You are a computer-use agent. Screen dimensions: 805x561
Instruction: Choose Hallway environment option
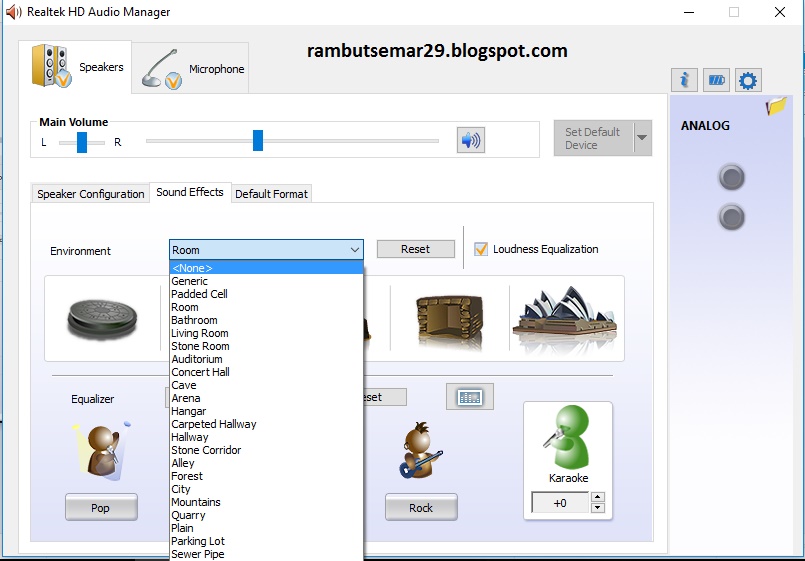point(266,437)
